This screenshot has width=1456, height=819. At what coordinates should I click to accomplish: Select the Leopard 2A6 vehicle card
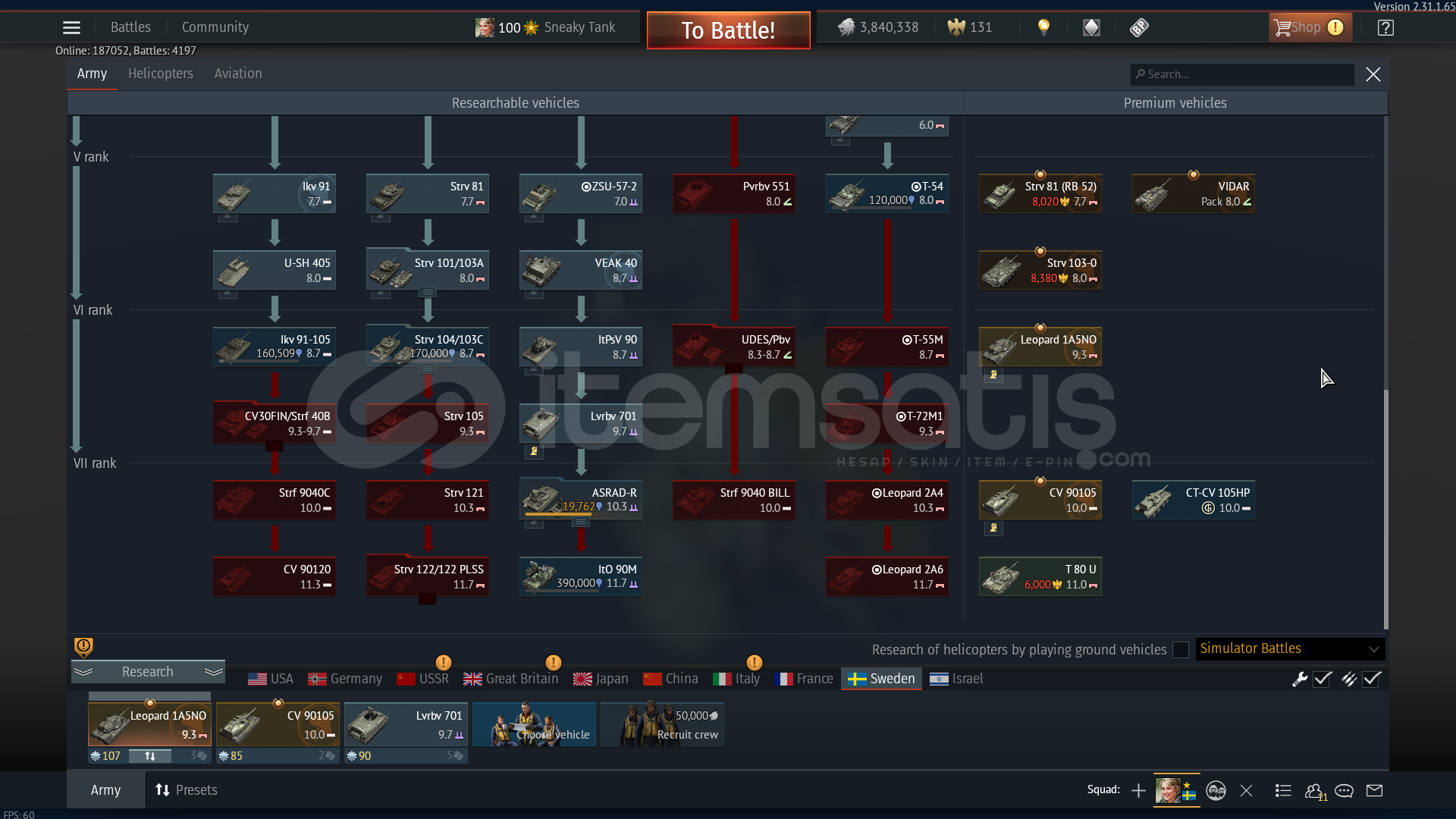click(887, 576)
